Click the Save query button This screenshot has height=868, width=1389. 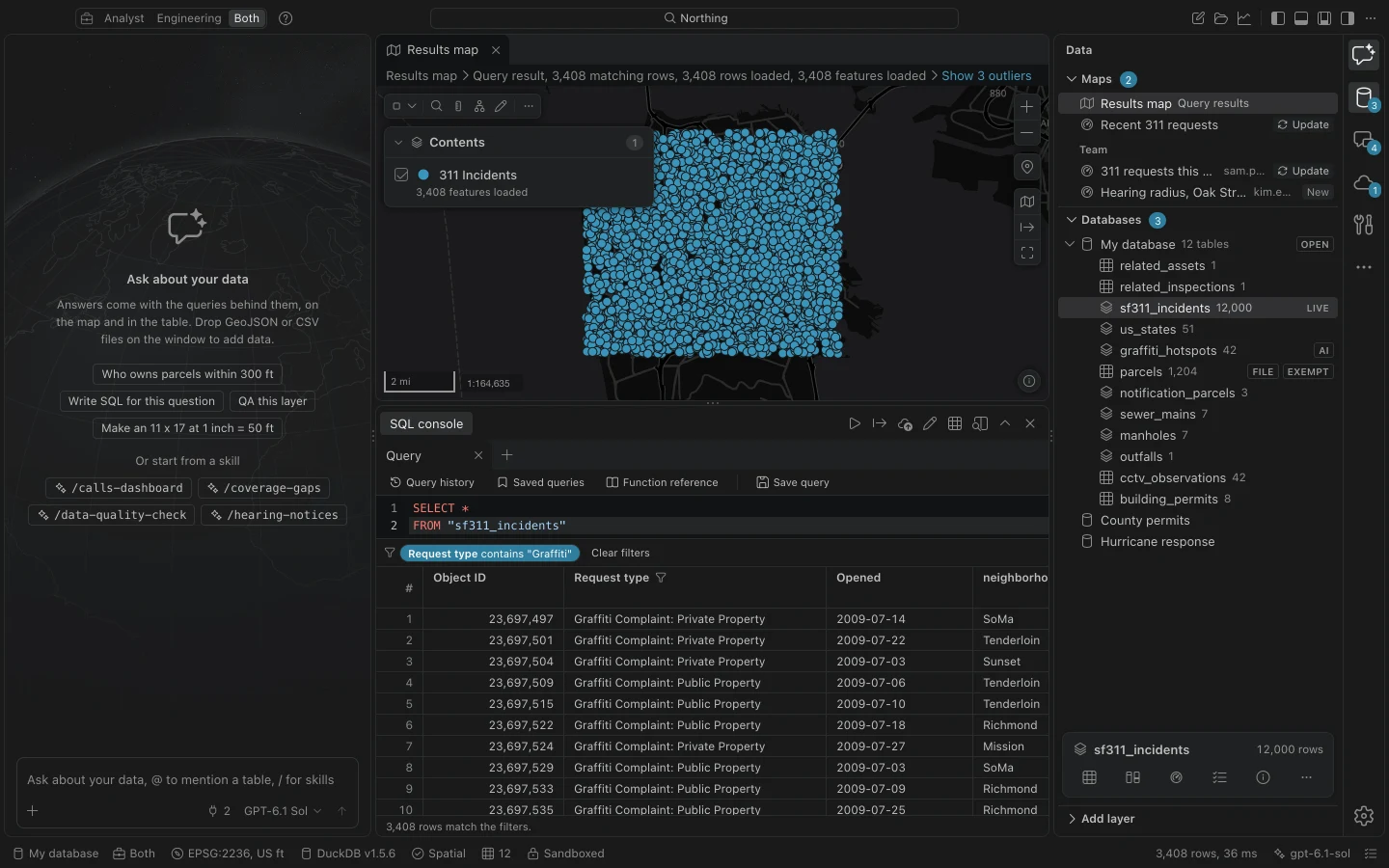click(x=793, y=482)
